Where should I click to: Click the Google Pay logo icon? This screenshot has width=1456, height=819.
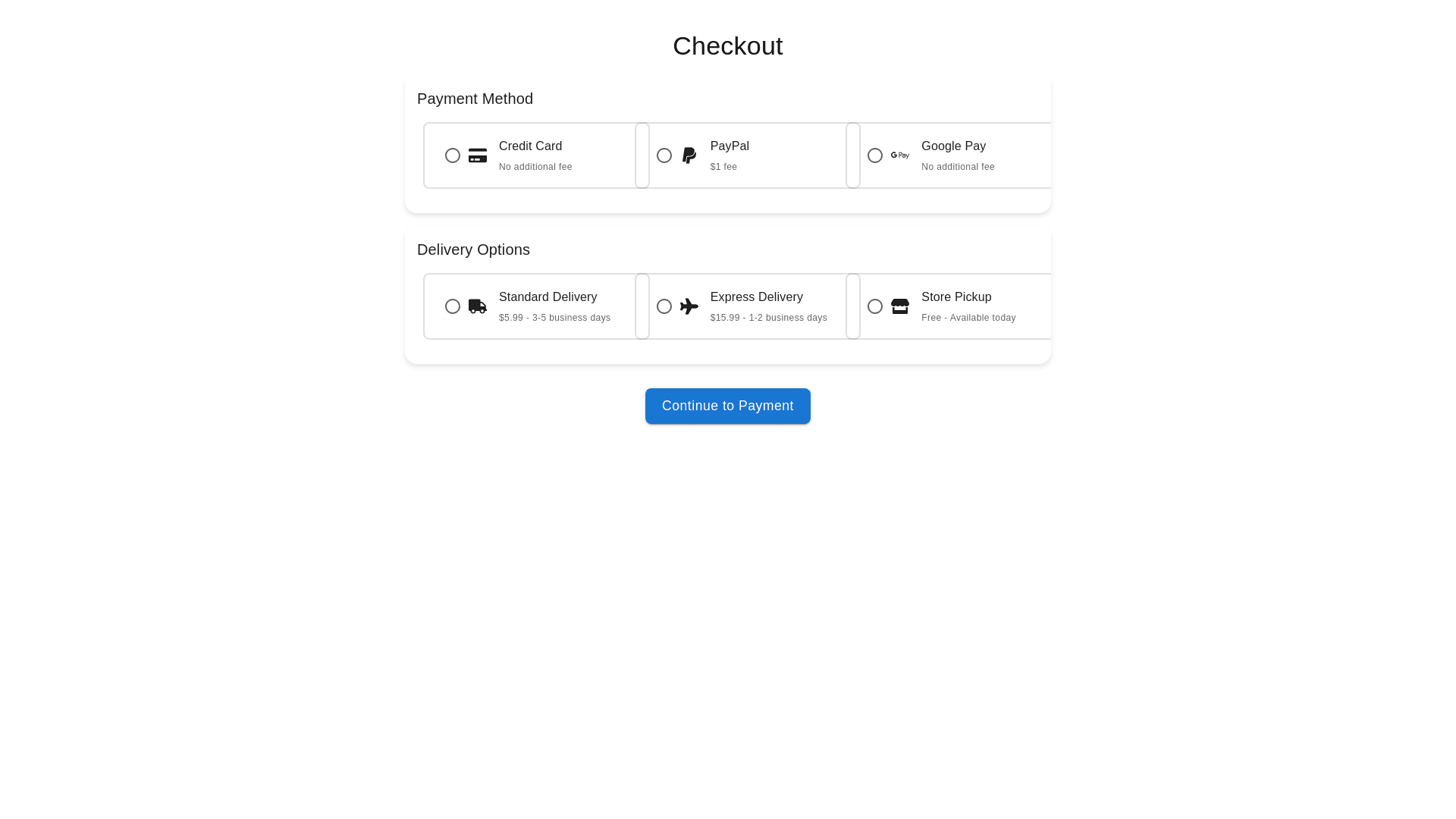(899, 155)
